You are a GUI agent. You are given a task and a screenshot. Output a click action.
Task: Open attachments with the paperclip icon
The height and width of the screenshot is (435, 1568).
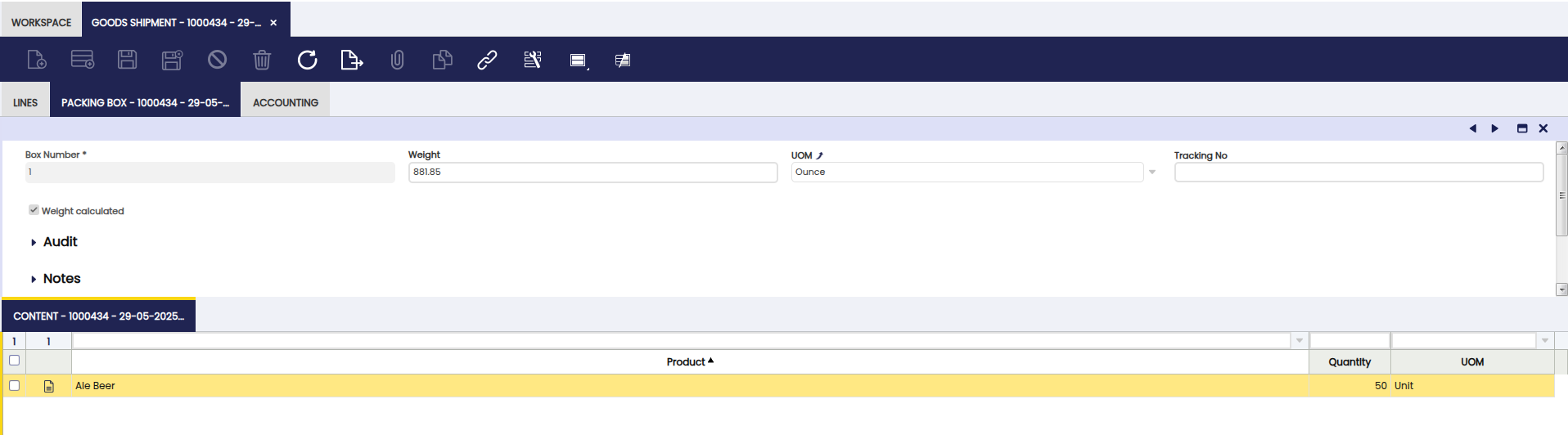click(x=397, y=60)
